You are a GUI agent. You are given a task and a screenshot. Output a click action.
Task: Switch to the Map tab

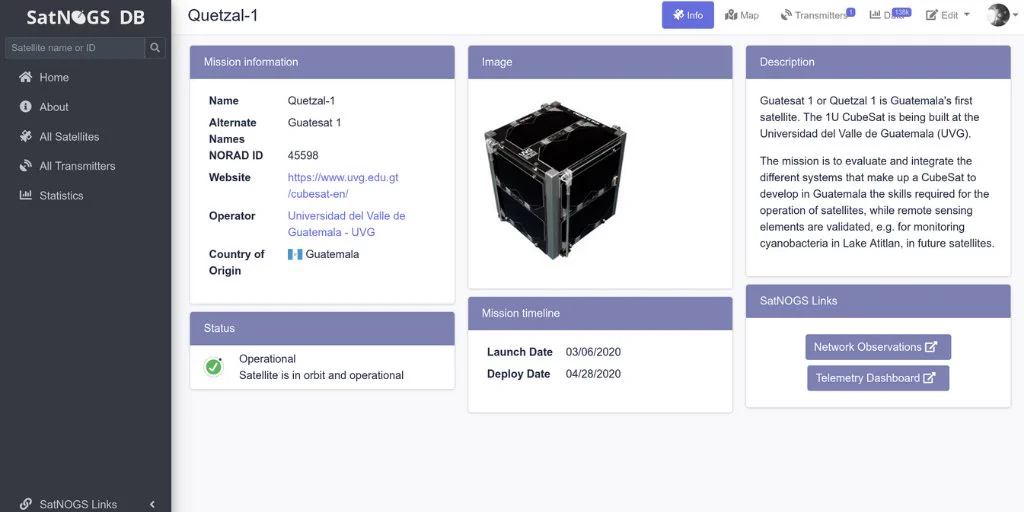(742, 15)
